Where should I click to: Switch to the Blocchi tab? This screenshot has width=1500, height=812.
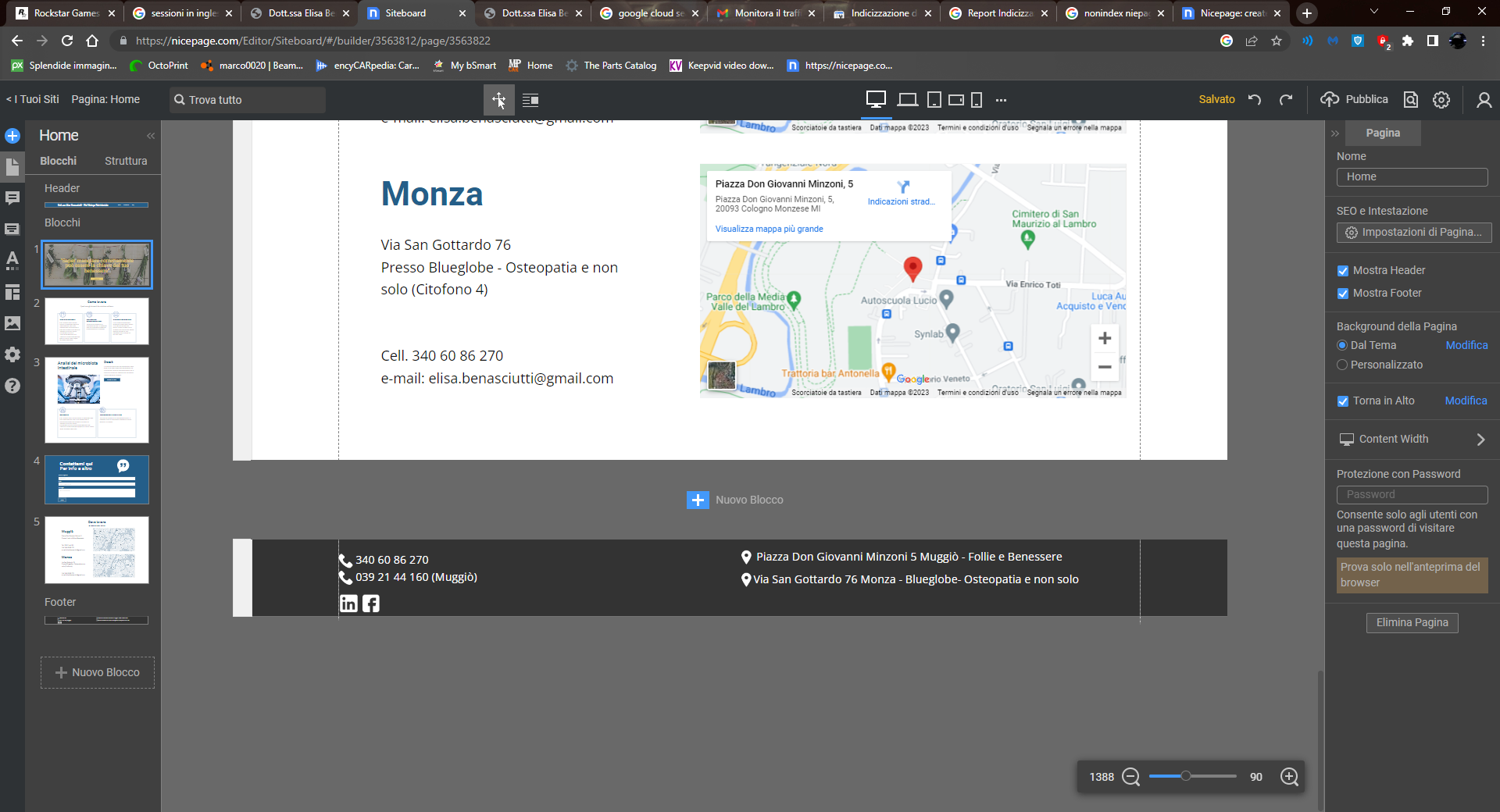coord(59,161)
